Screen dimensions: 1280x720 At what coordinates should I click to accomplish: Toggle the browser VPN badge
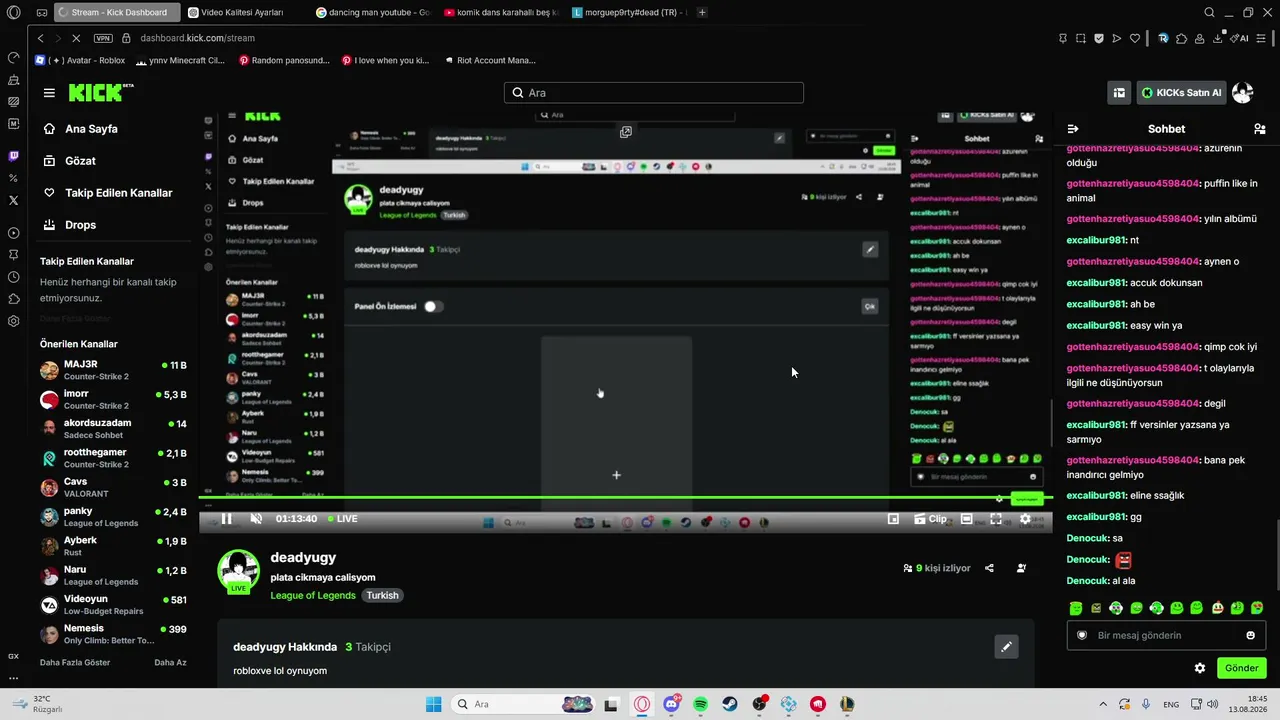[103, 38]
